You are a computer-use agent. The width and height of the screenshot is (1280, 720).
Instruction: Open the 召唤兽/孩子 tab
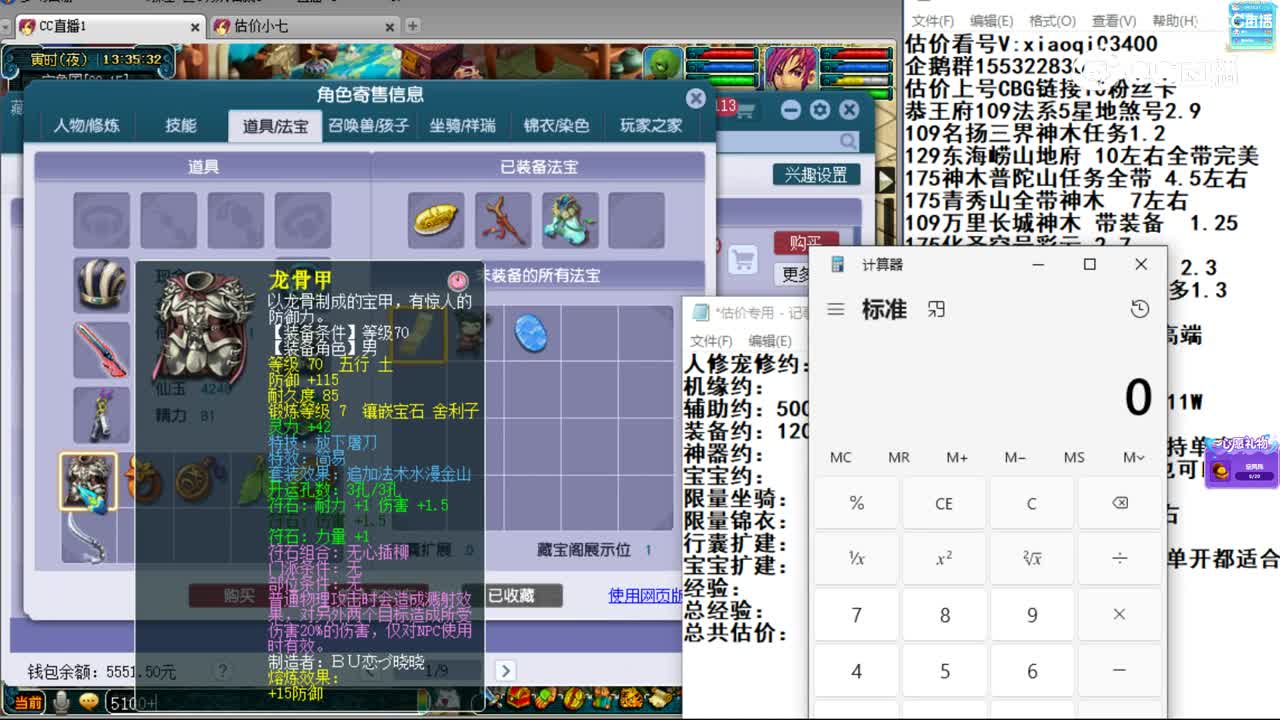tap(369, 125)
